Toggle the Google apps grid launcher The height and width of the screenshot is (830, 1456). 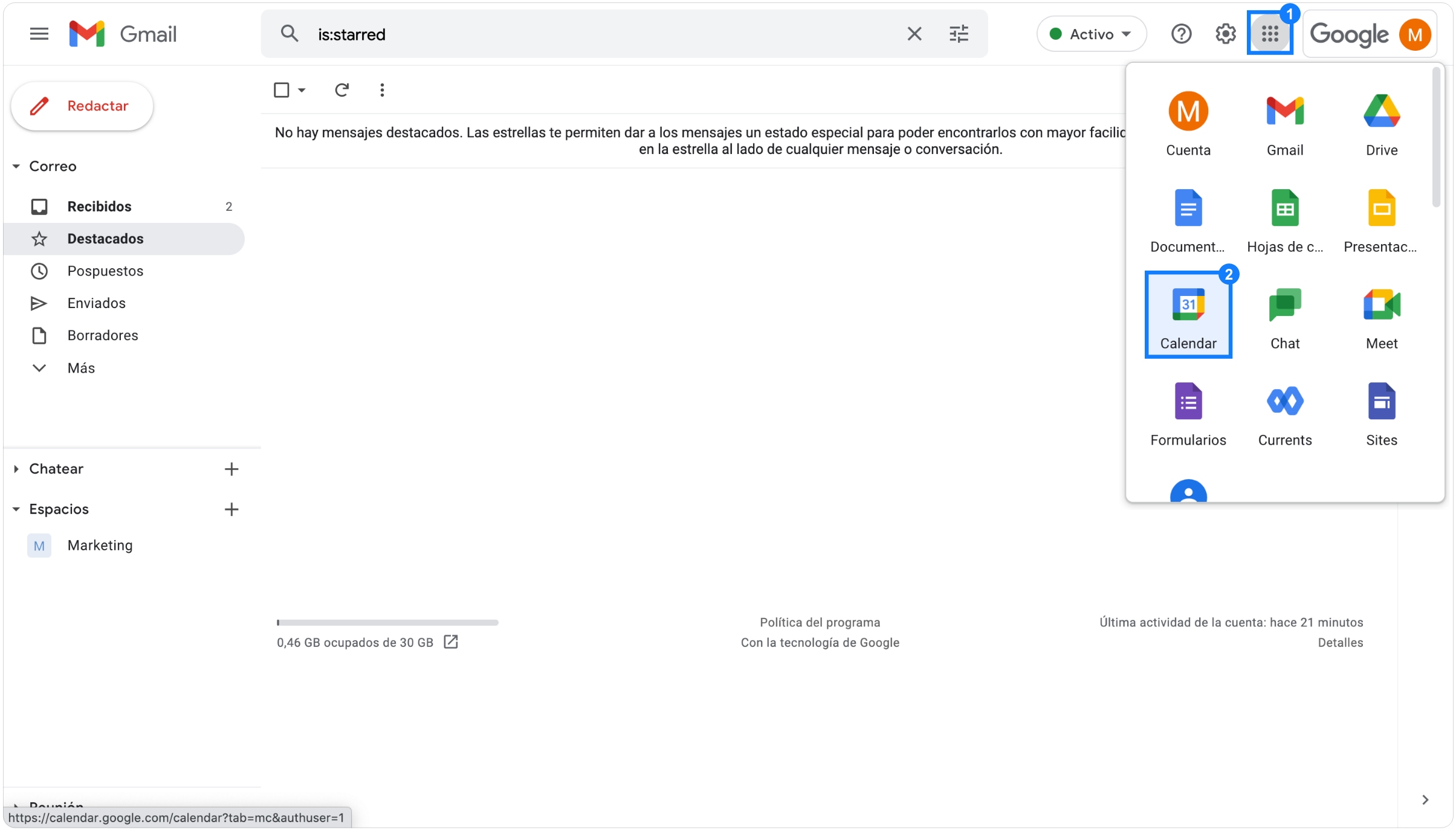[1270, 34]
